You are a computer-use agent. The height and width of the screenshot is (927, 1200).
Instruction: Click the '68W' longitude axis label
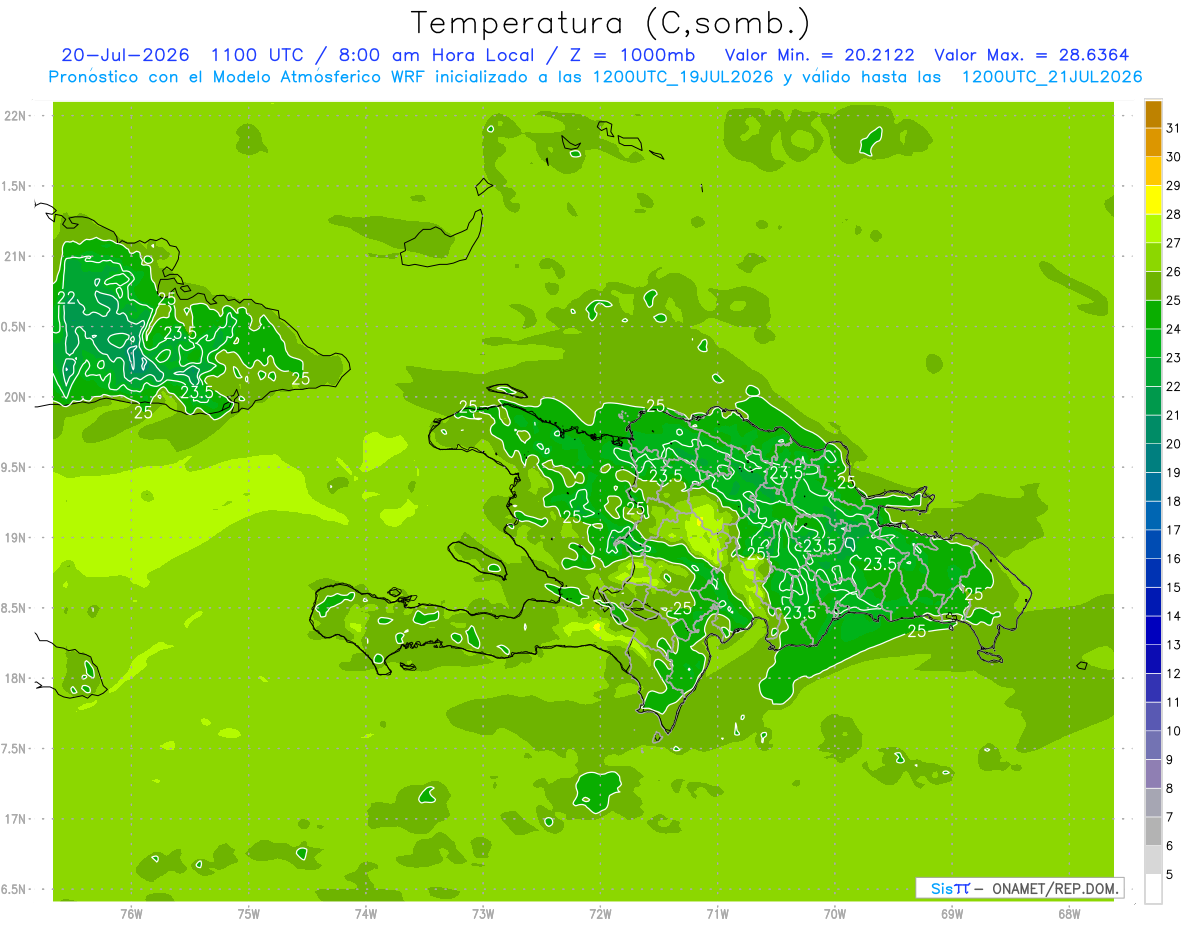point(1068,914)
